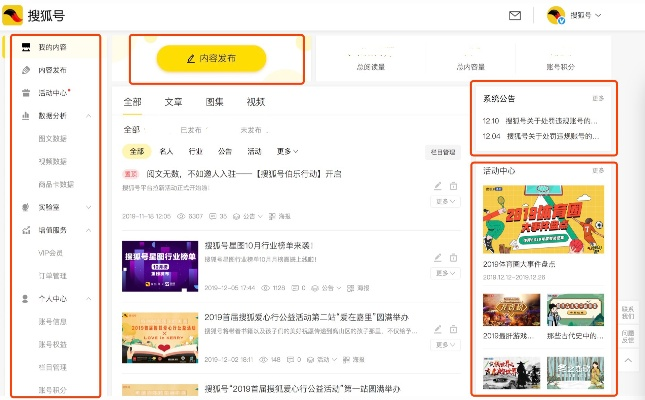The height and width of the screenshot is (400, 645).
Task: Click the delete trash icon on the first article
Action: tap(453, 186)
